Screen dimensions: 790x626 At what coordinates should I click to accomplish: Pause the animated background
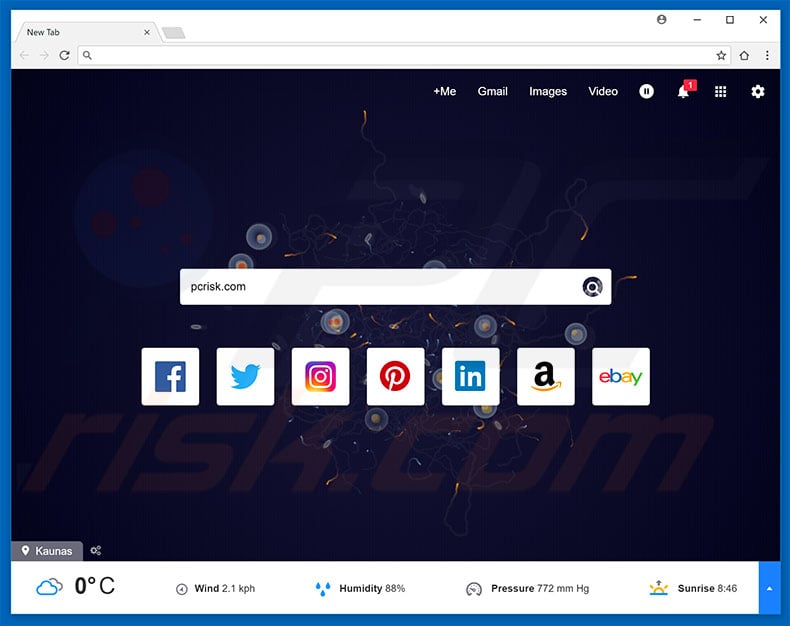(x=646, y=91)
